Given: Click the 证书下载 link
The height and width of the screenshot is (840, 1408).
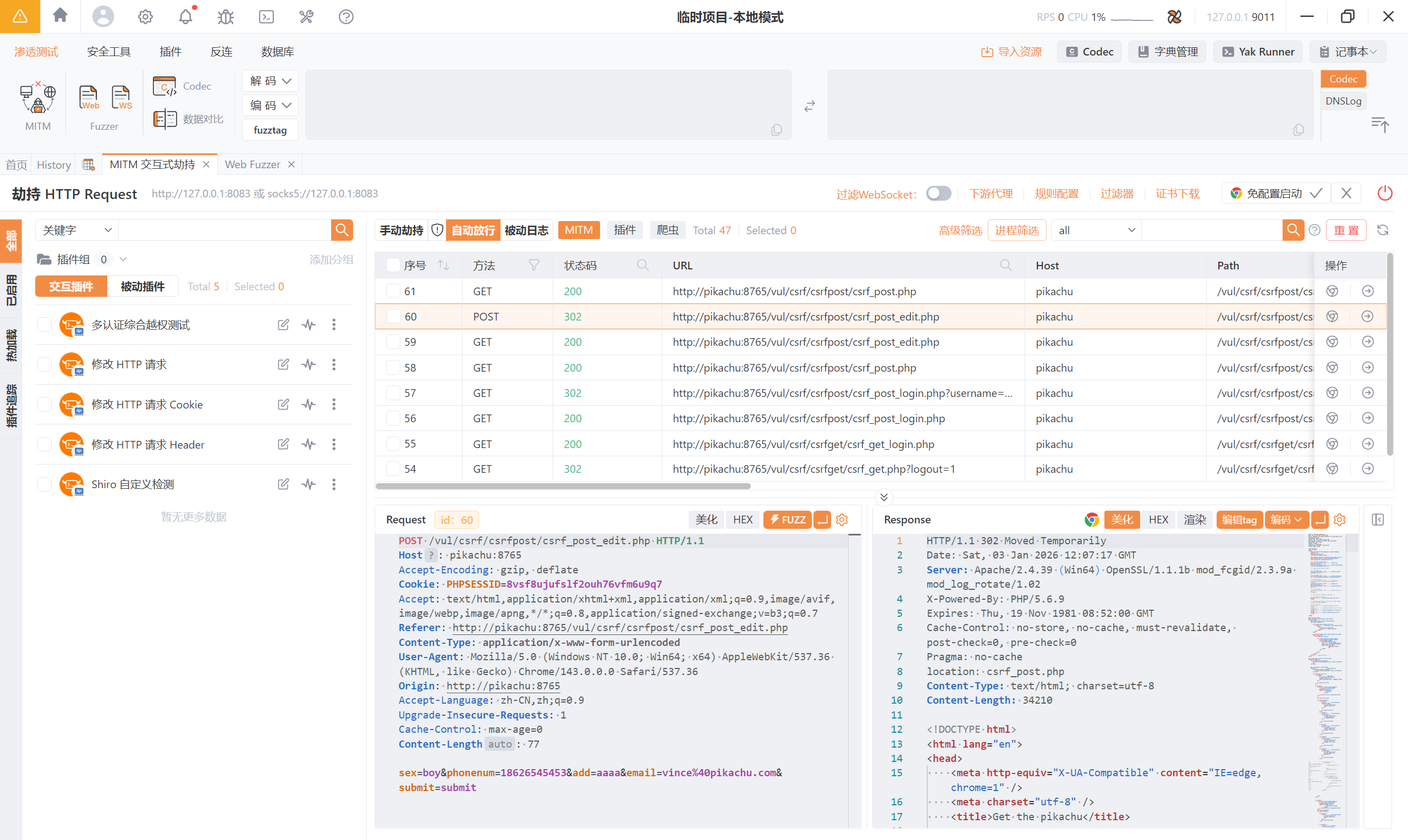Looking at the screenshot, I should tap(1177, 194).
